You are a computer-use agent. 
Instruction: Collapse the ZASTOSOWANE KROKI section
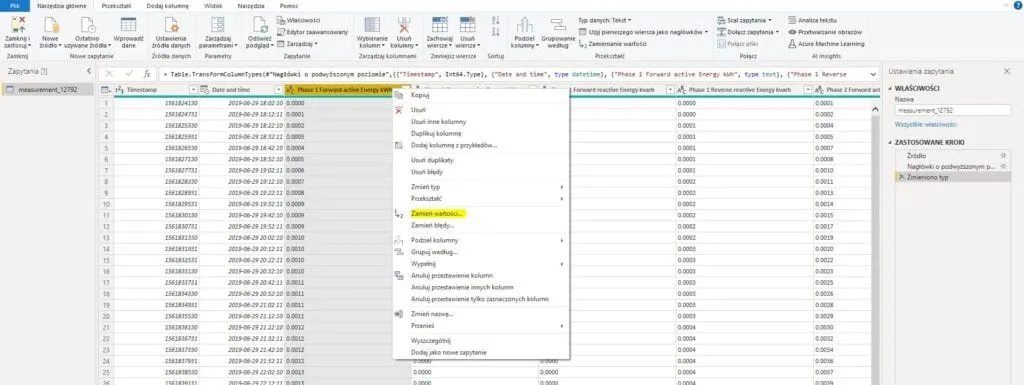(891, 142)
